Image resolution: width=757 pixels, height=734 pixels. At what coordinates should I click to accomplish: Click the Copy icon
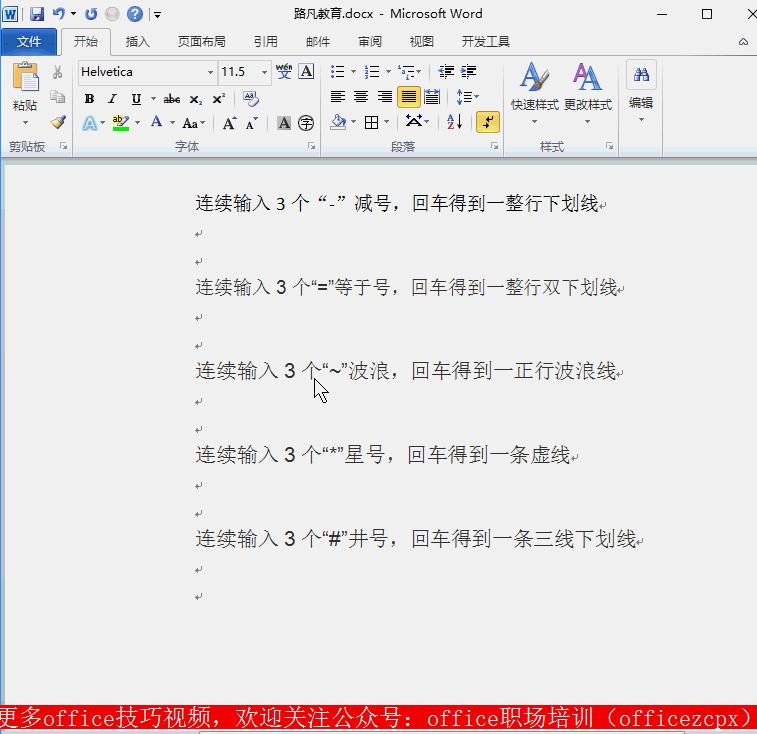[x=57, y=97]
